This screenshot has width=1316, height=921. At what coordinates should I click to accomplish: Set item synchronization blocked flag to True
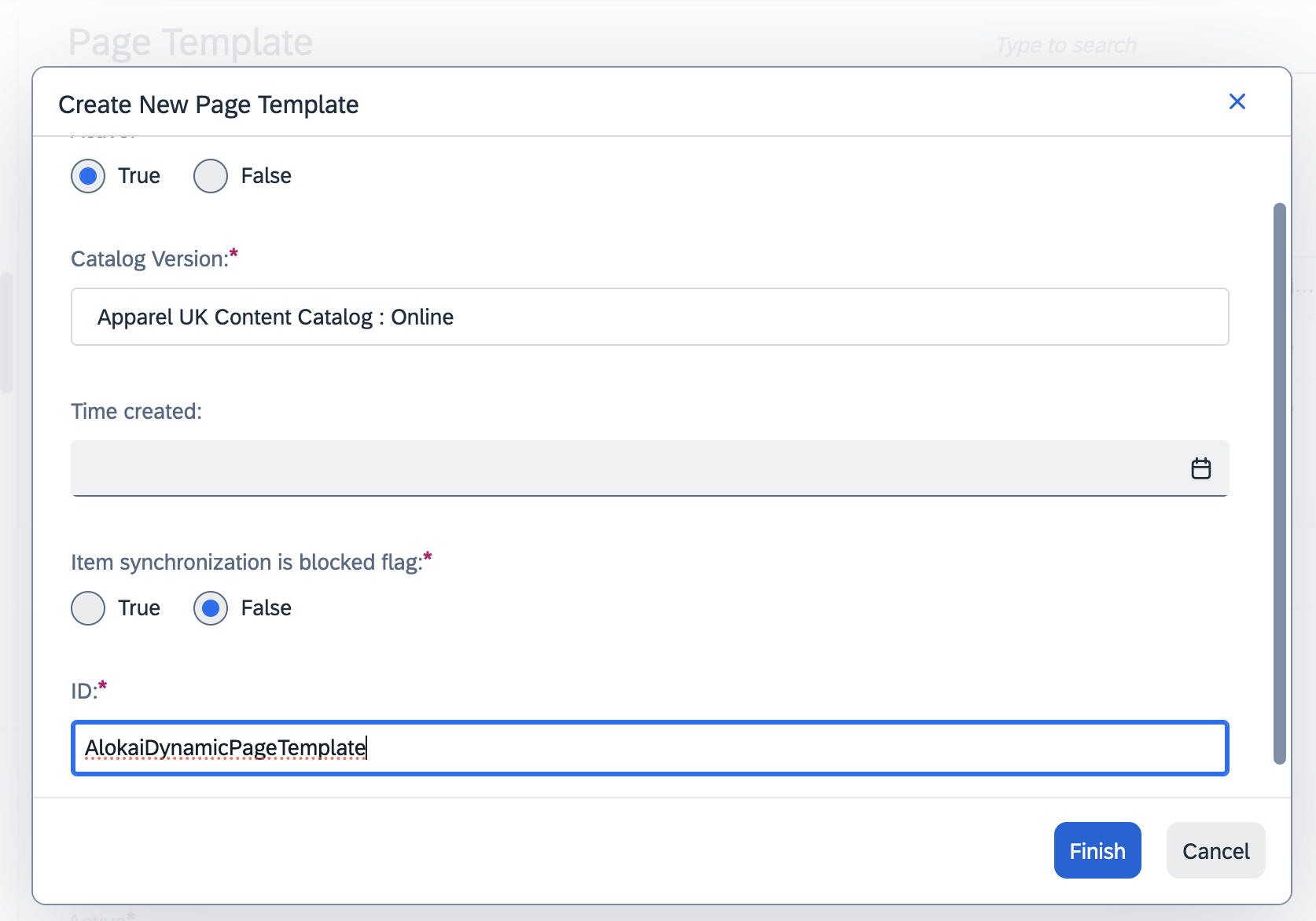(x=88, y=607)
